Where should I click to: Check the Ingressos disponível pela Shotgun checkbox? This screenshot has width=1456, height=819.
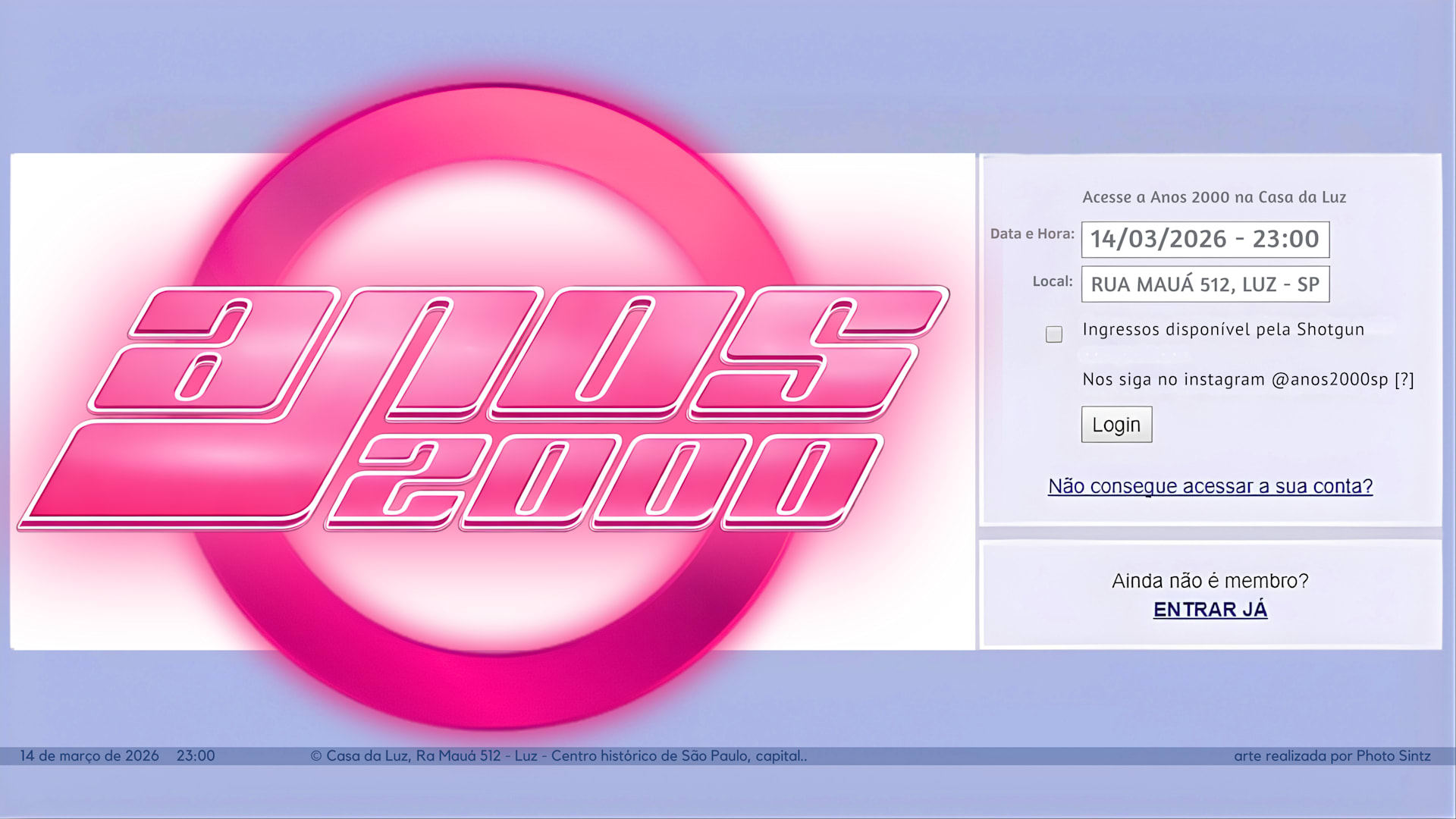pos(1053,334)
